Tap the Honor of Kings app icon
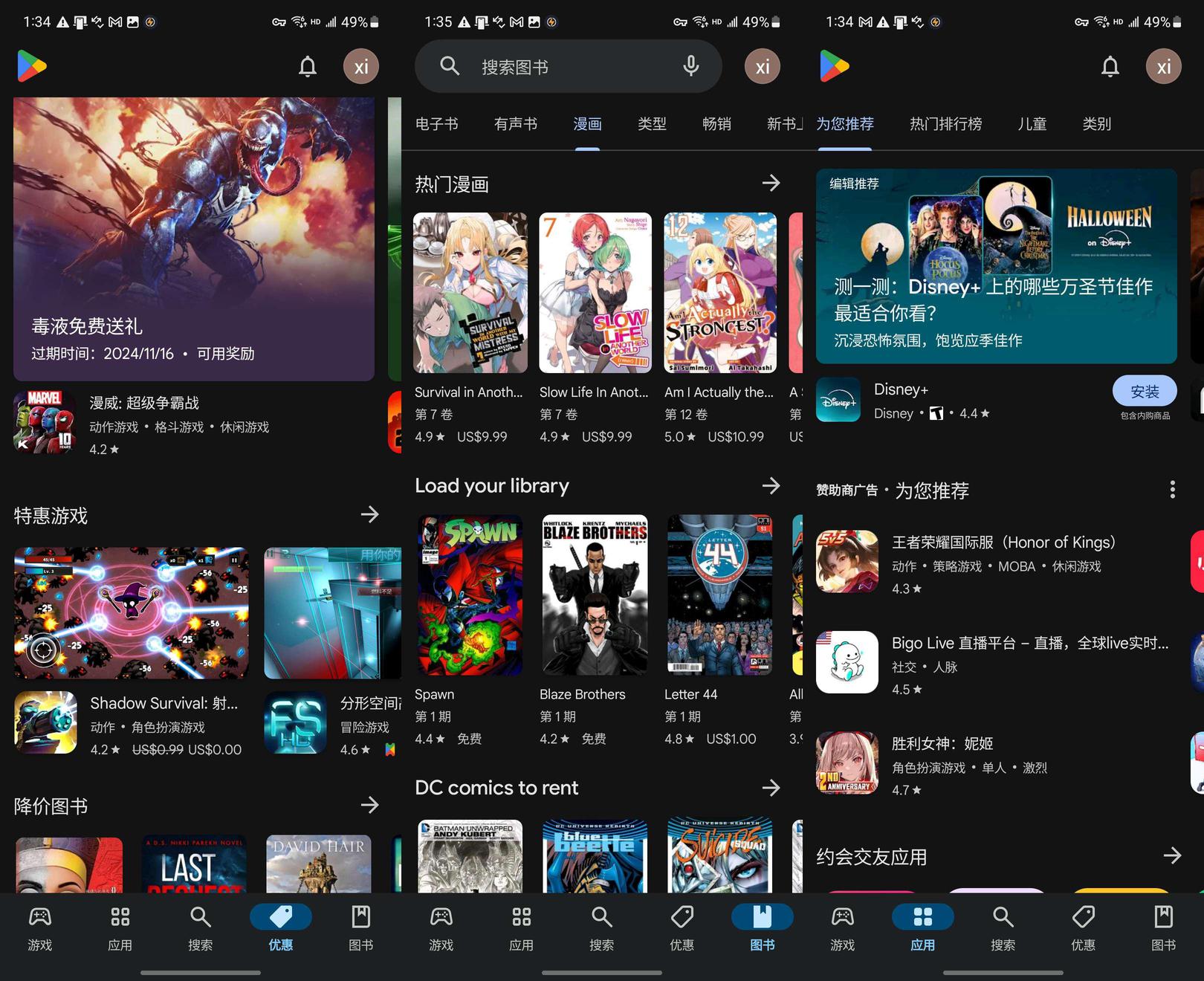Screen dimensions: 1204x981 coord(847,562)
